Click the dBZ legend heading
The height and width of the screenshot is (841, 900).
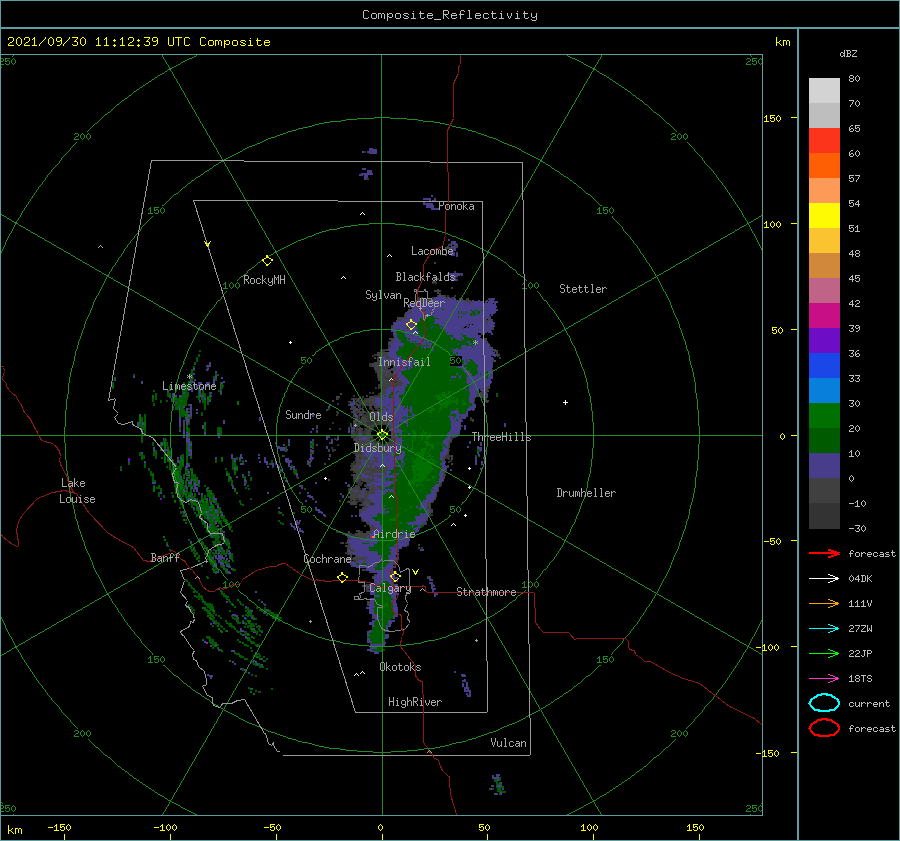tap(848, 53)
